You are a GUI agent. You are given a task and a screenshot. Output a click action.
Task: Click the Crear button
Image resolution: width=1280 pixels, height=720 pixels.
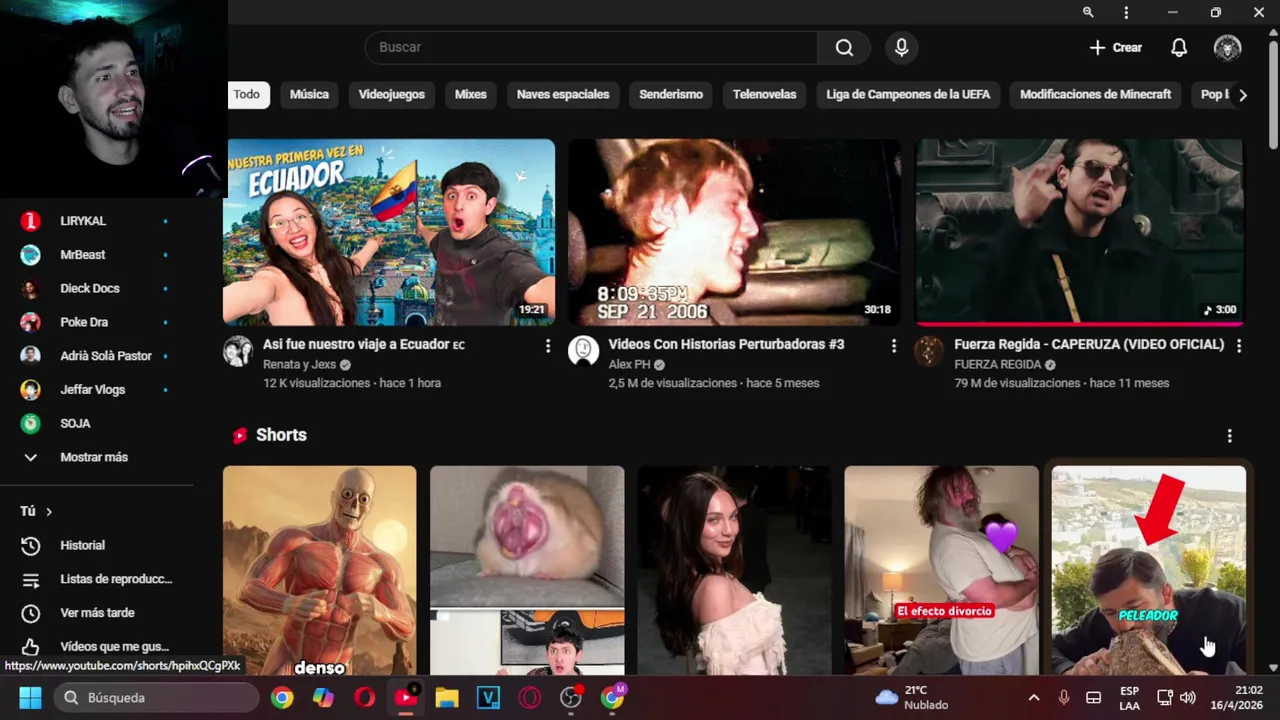pos(1115,48)
